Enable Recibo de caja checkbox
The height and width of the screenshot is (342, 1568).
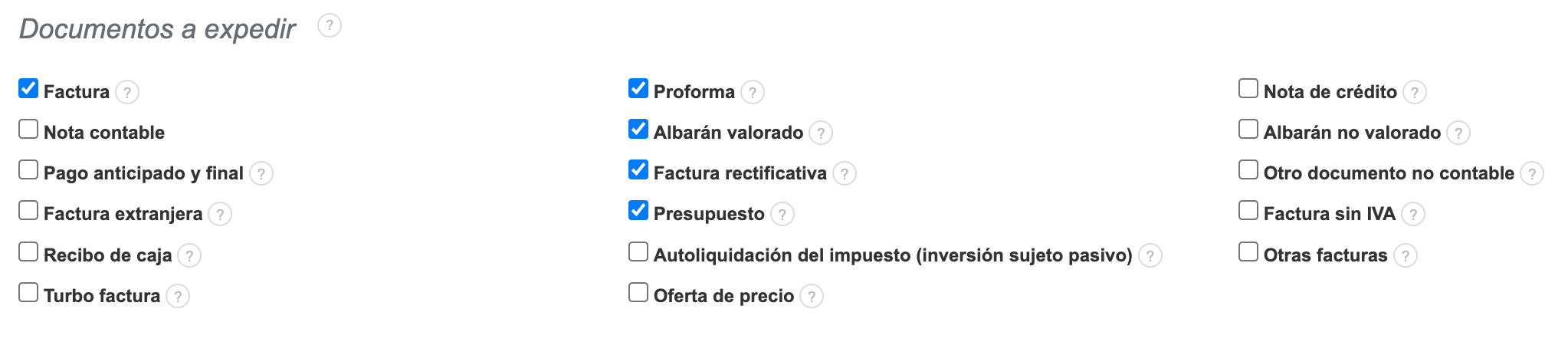point(28,252)
